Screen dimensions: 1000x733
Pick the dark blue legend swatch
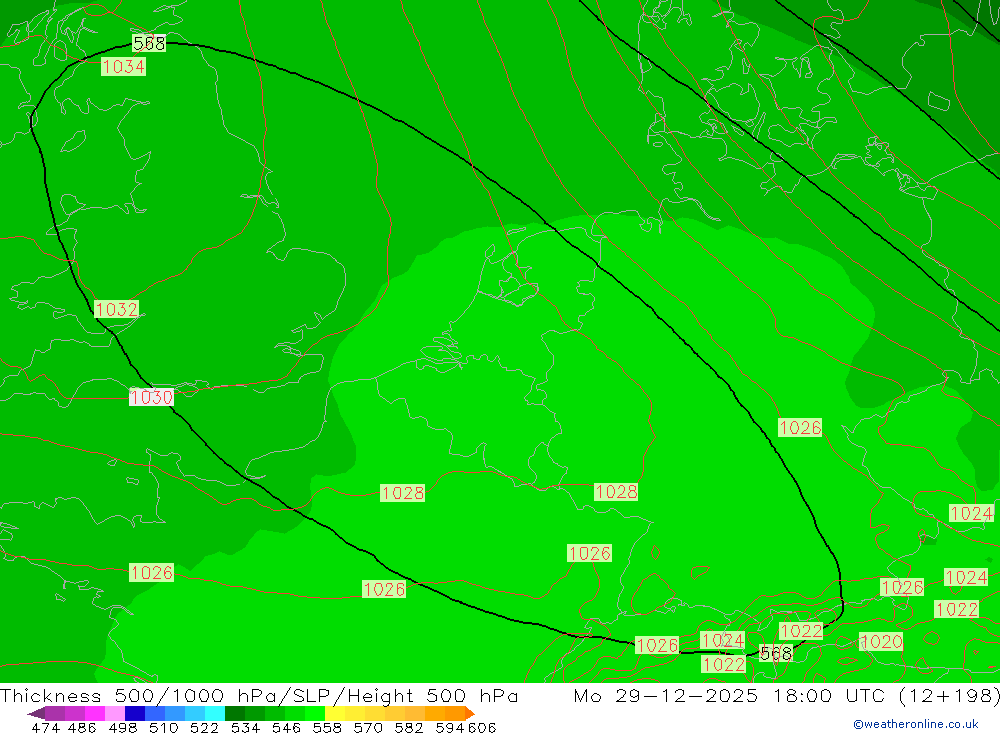(135, 713)
